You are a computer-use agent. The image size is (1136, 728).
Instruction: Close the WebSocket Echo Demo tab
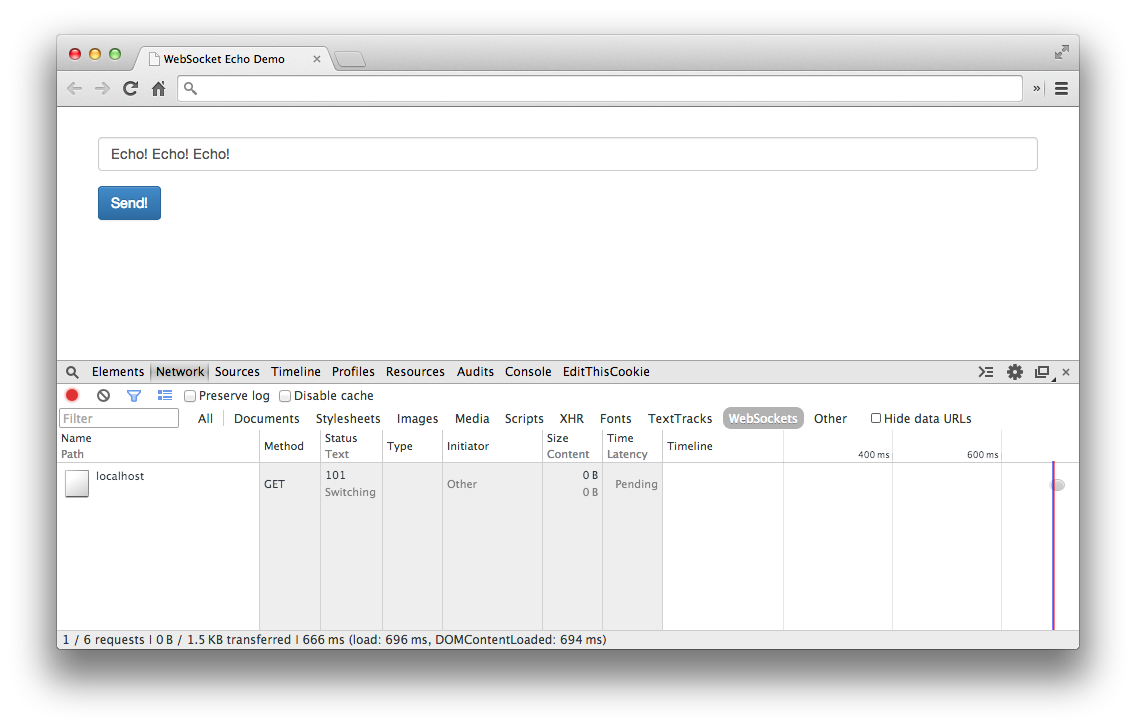317,59
